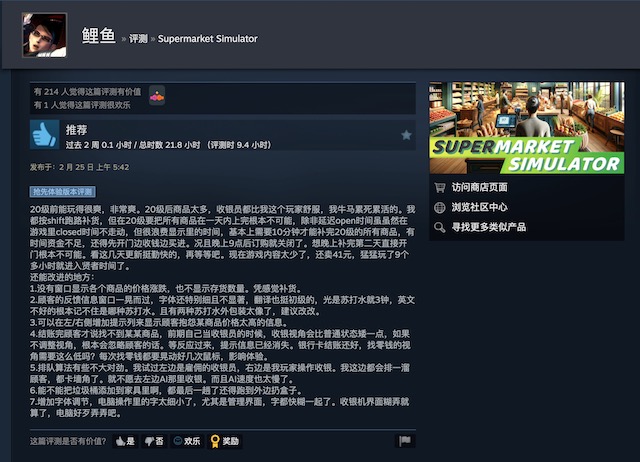The image size is (640, 462).
Task: Give an award with 奖励 button
Action: point(224,441)
